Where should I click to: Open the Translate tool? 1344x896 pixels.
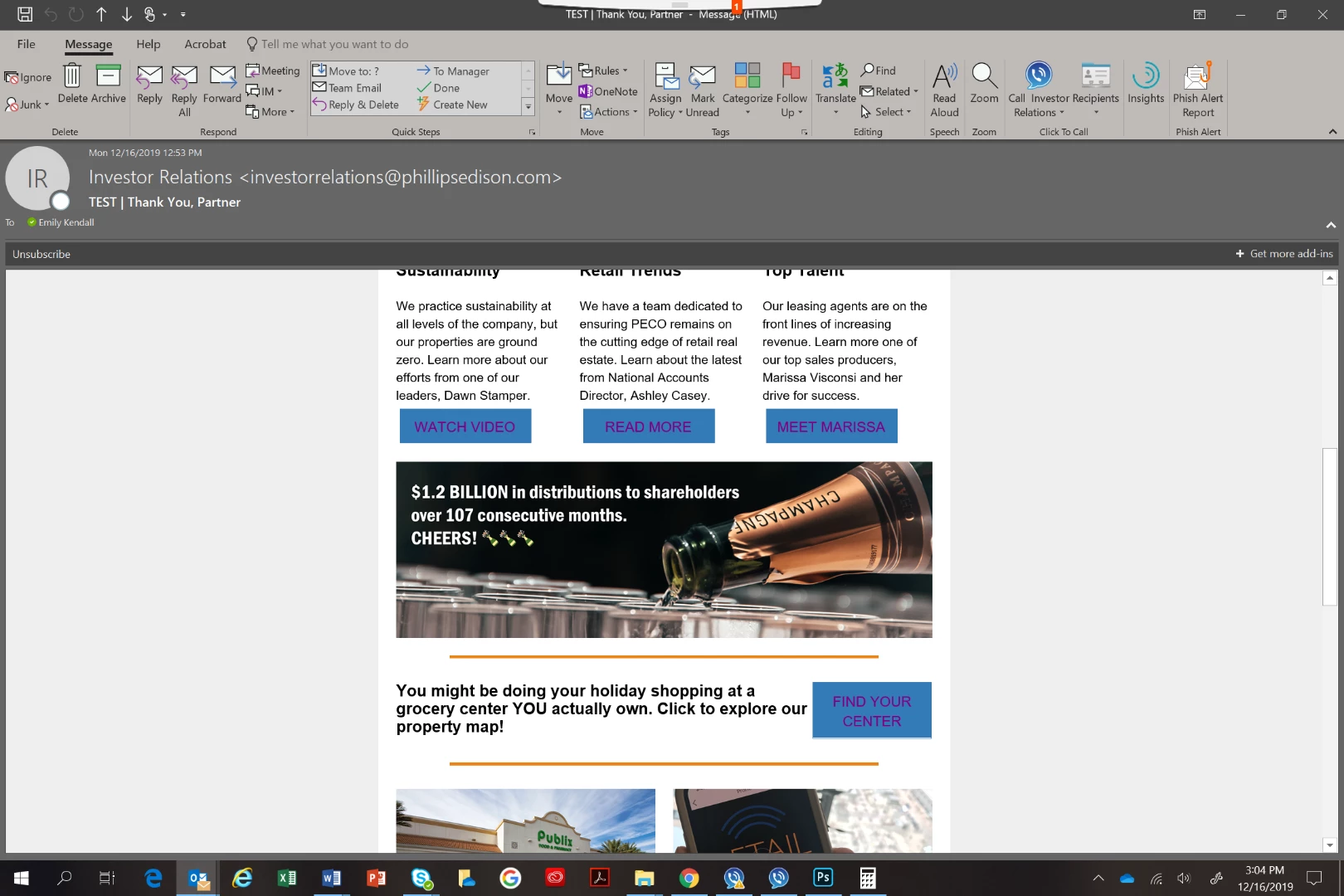[835, 90]
